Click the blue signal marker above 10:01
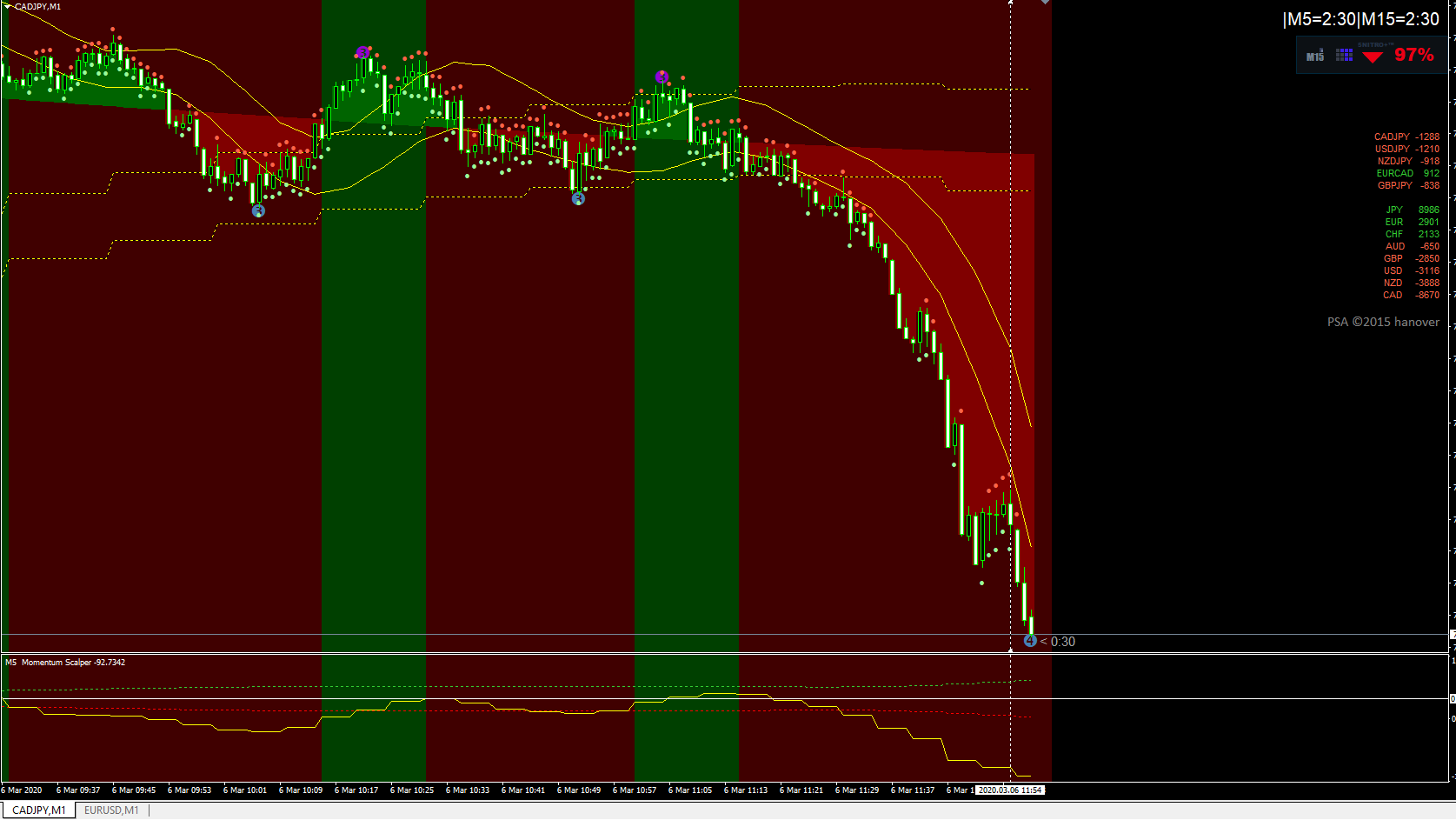1456x820 pixels. (x=258, y=210)
